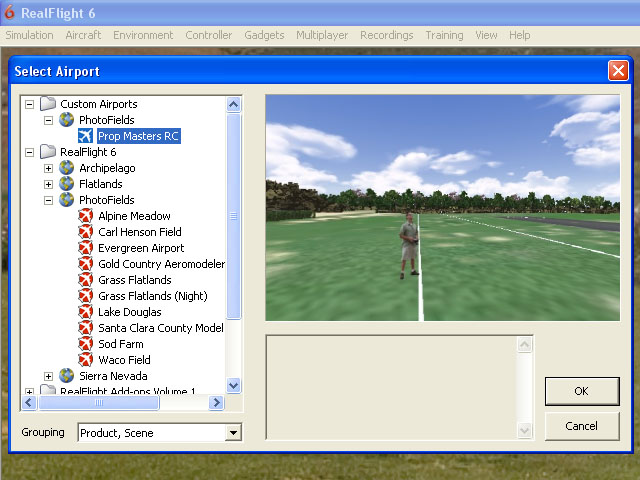Click the airplane icon next to Prop Masters RC
The image size is (640, 480).
85,136
